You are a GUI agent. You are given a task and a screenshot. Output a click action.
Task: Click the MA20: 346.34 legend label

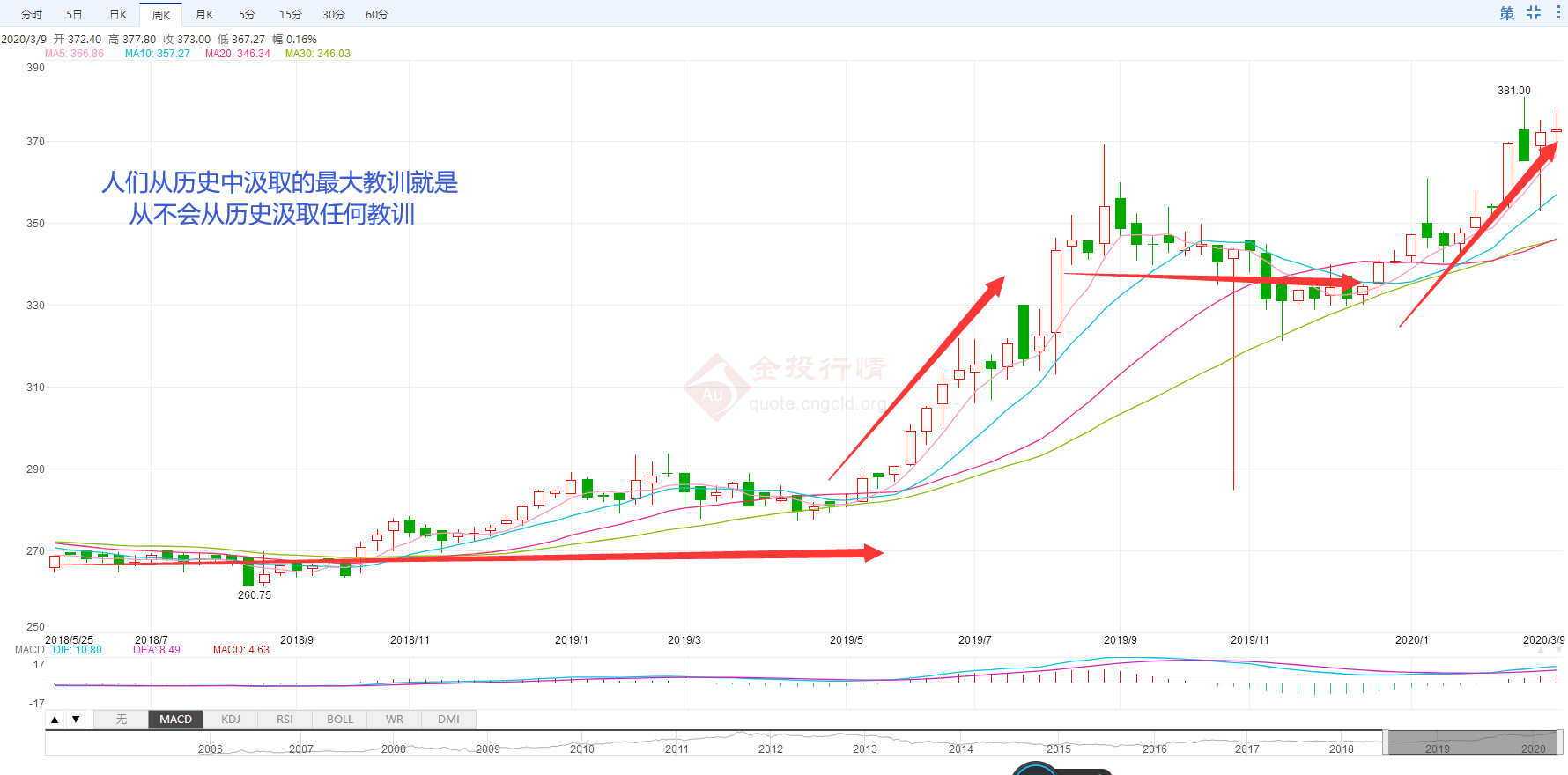[238, 54]
